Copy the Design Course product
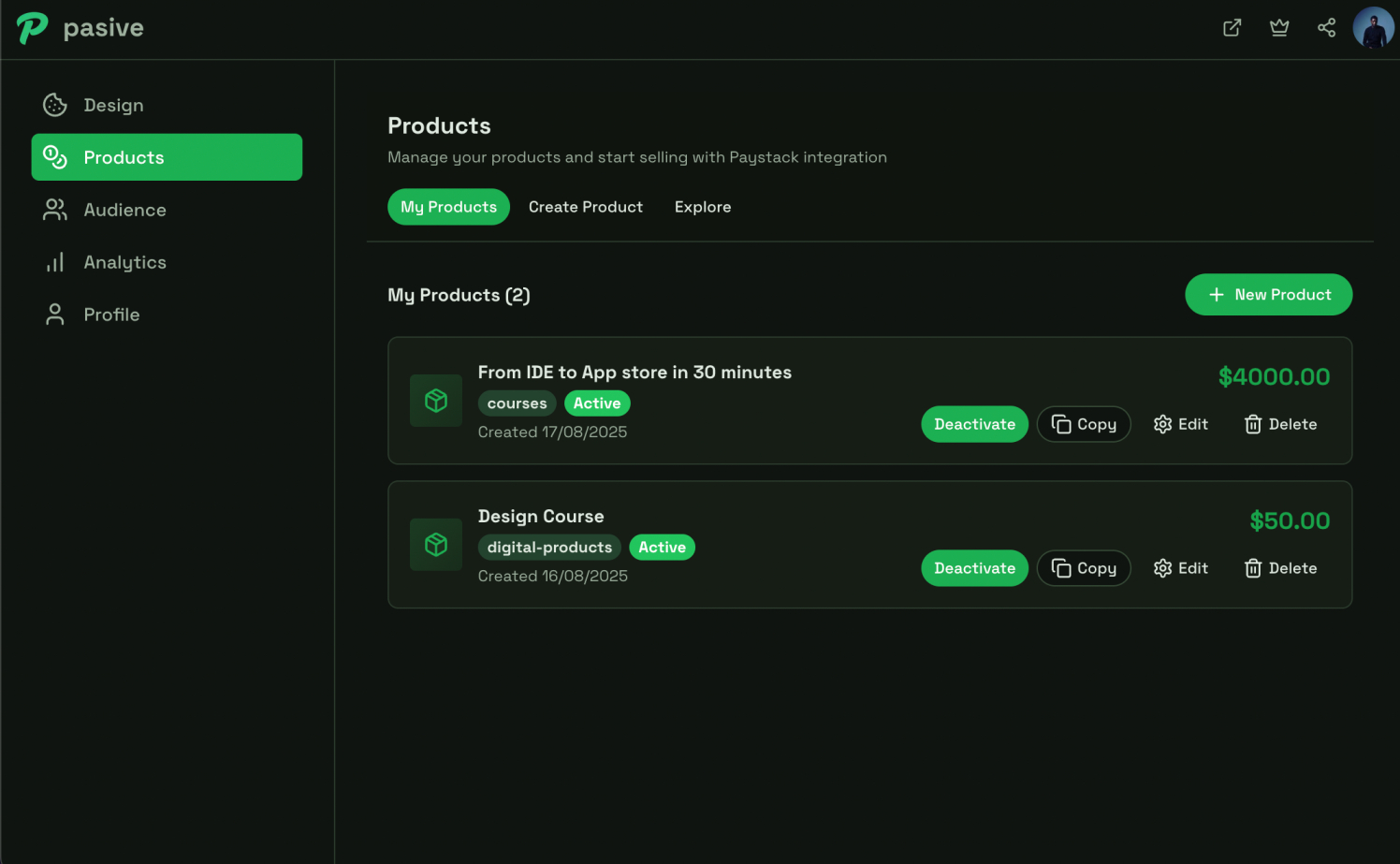 (x=1084, y=568)
